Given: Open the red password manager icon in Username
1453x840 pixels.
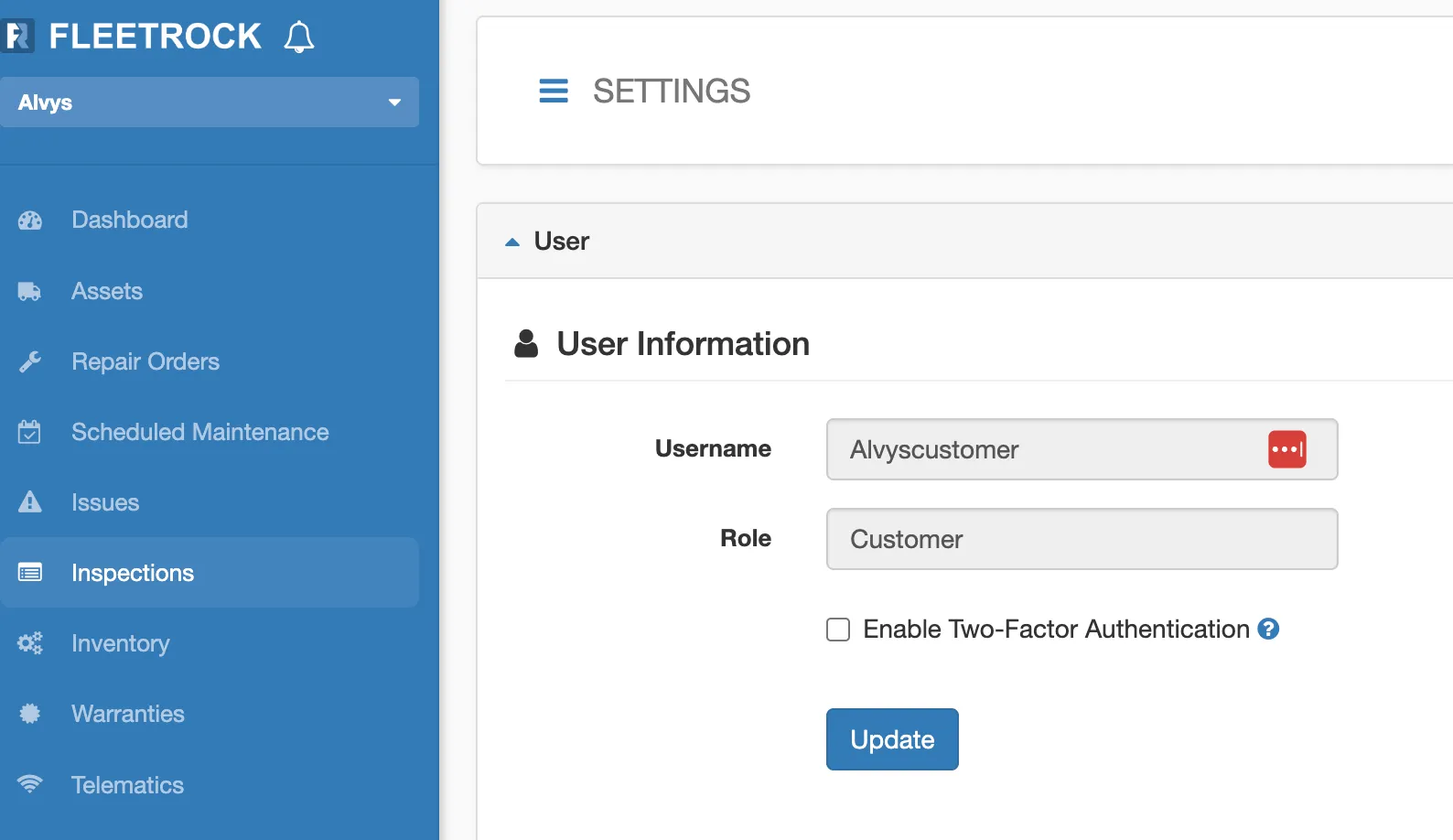Looking at the screenshot, I should tap(1286, 449).
